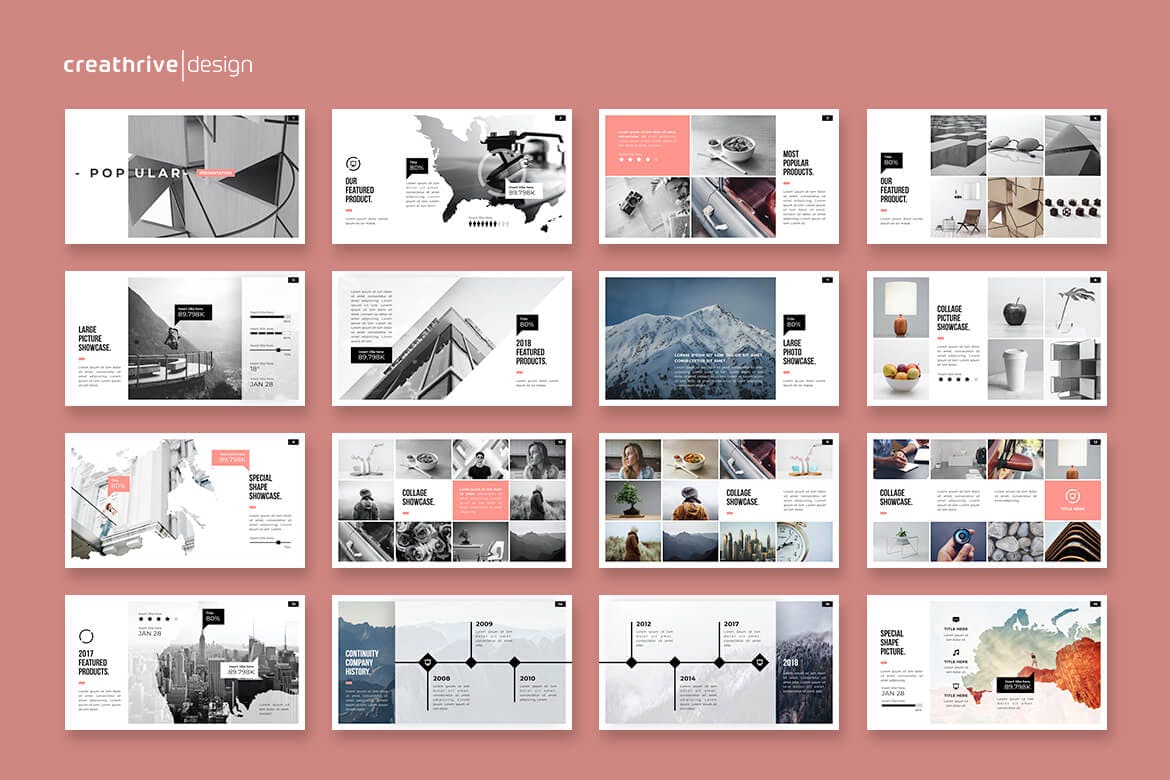This screenshot has height=780, width=1170.
Task: Click the clock photo in the color Collage Showcase
Action: click(x=805, y=541)
